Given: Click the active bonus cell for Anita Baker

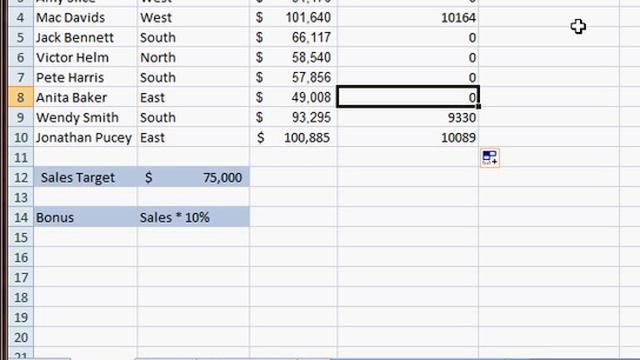Looking at the screenshot, I should [408, 98].
